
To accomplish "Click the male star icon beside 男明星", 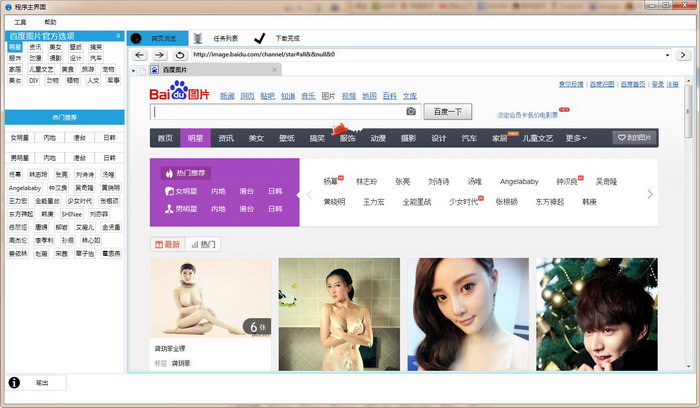I will coord(169,208).
